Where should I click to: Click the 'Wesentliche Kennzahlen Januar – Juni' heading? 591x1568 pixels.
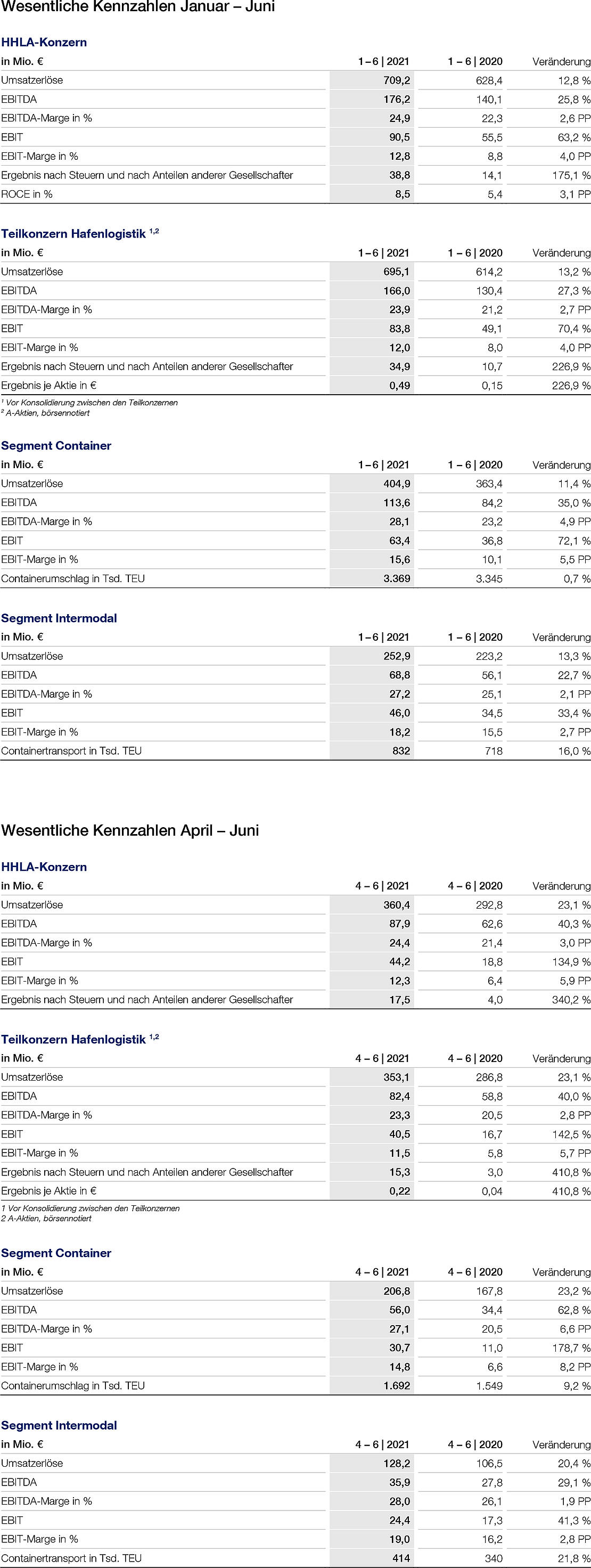(x=137, y=7)
